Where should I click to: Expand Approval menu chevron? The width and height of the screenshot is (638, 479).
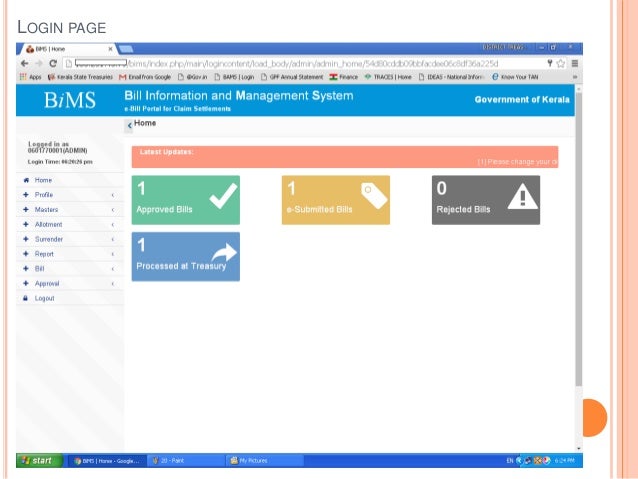tap(113, 284)
